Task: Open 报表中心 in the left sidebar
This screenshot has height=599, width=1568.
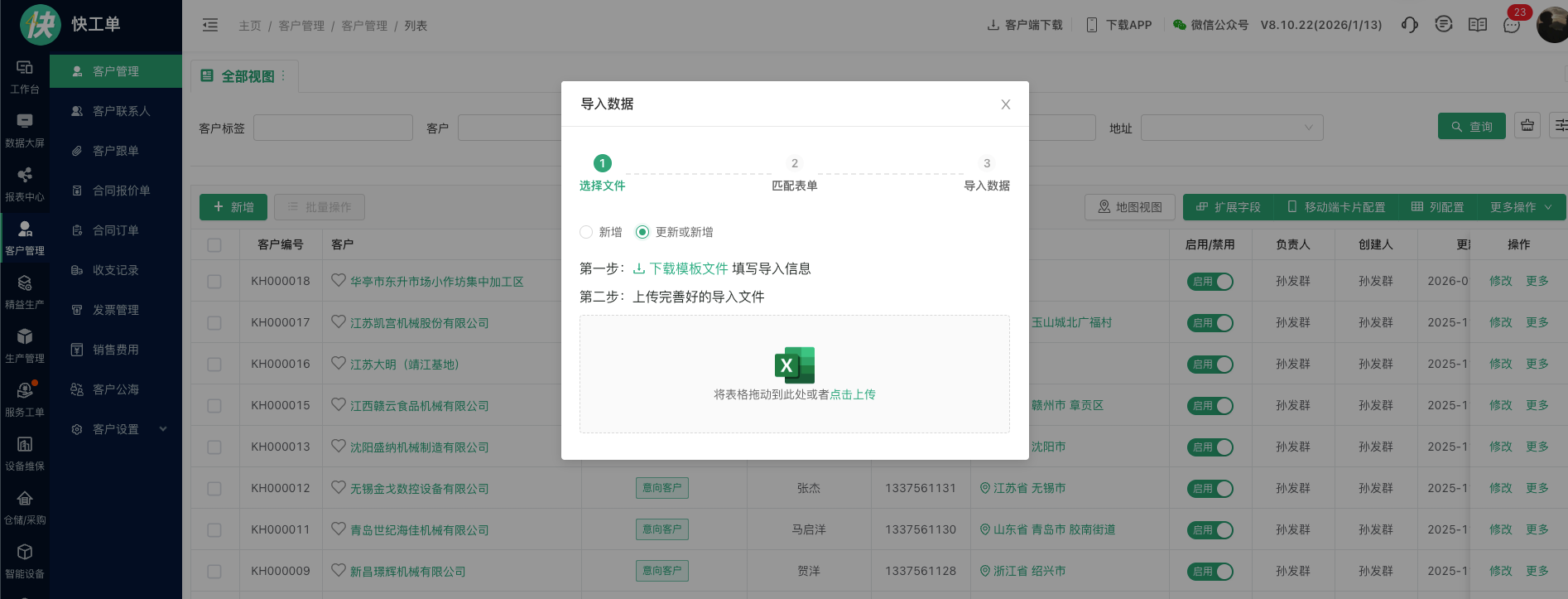Action: pos(25,184)
